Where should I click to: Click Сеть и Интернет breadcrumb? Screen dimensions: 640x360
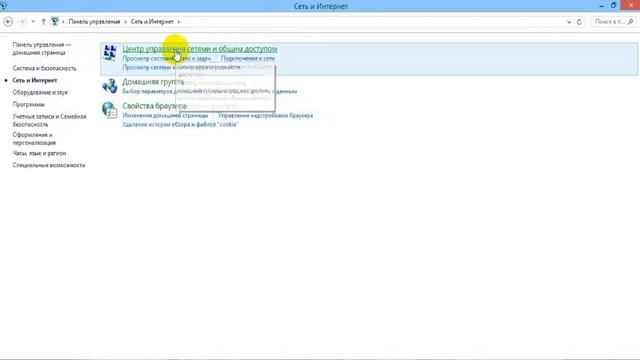152,22
